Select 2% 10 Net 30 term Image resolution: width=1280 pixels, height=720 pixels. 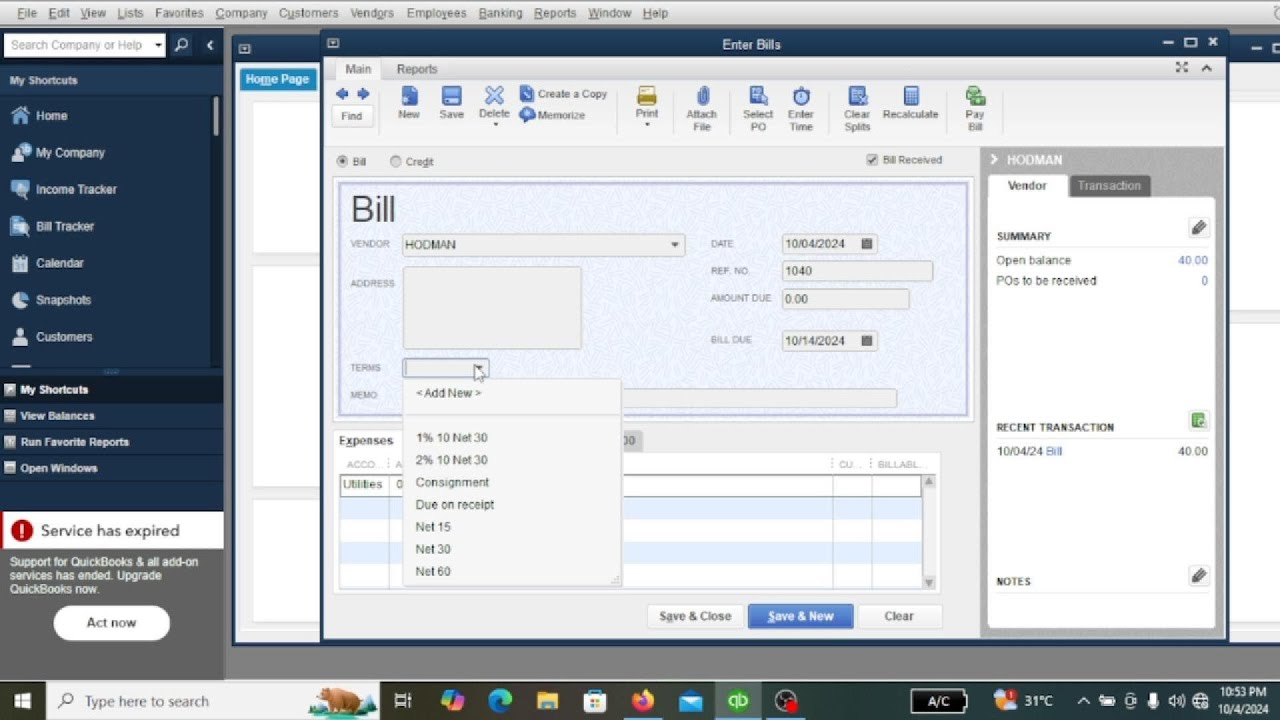451,460
